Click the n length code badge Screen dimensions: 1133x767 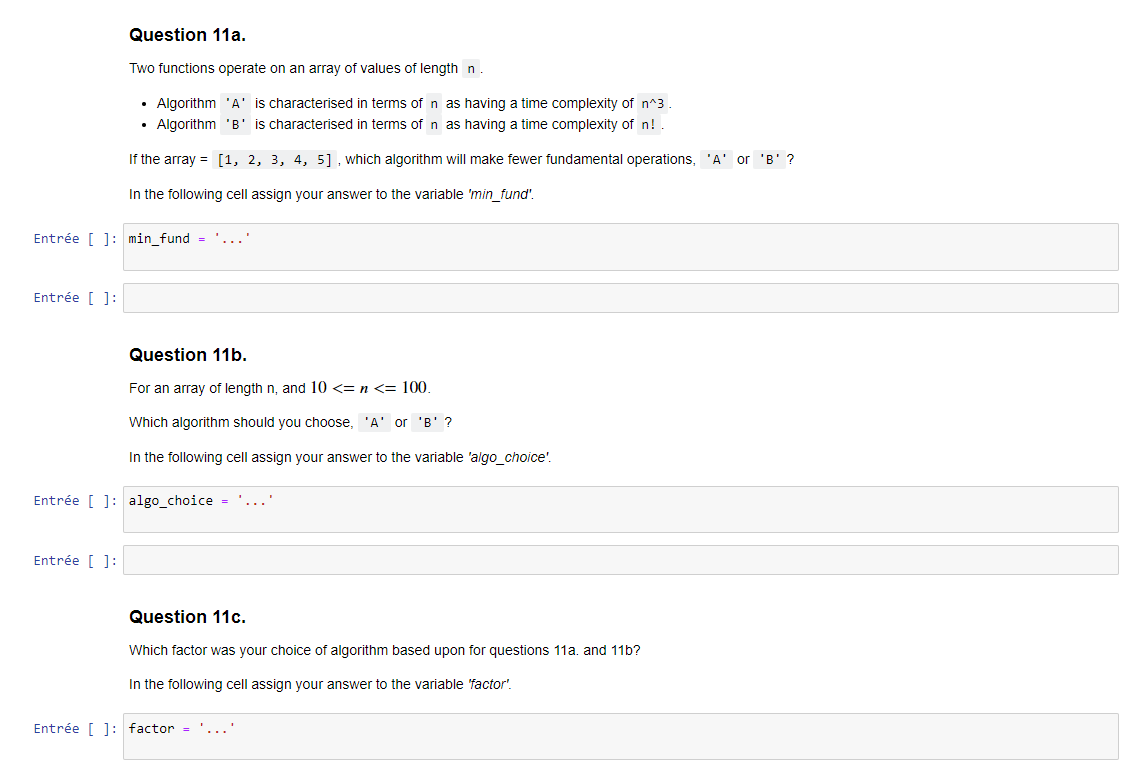(470, 68)
